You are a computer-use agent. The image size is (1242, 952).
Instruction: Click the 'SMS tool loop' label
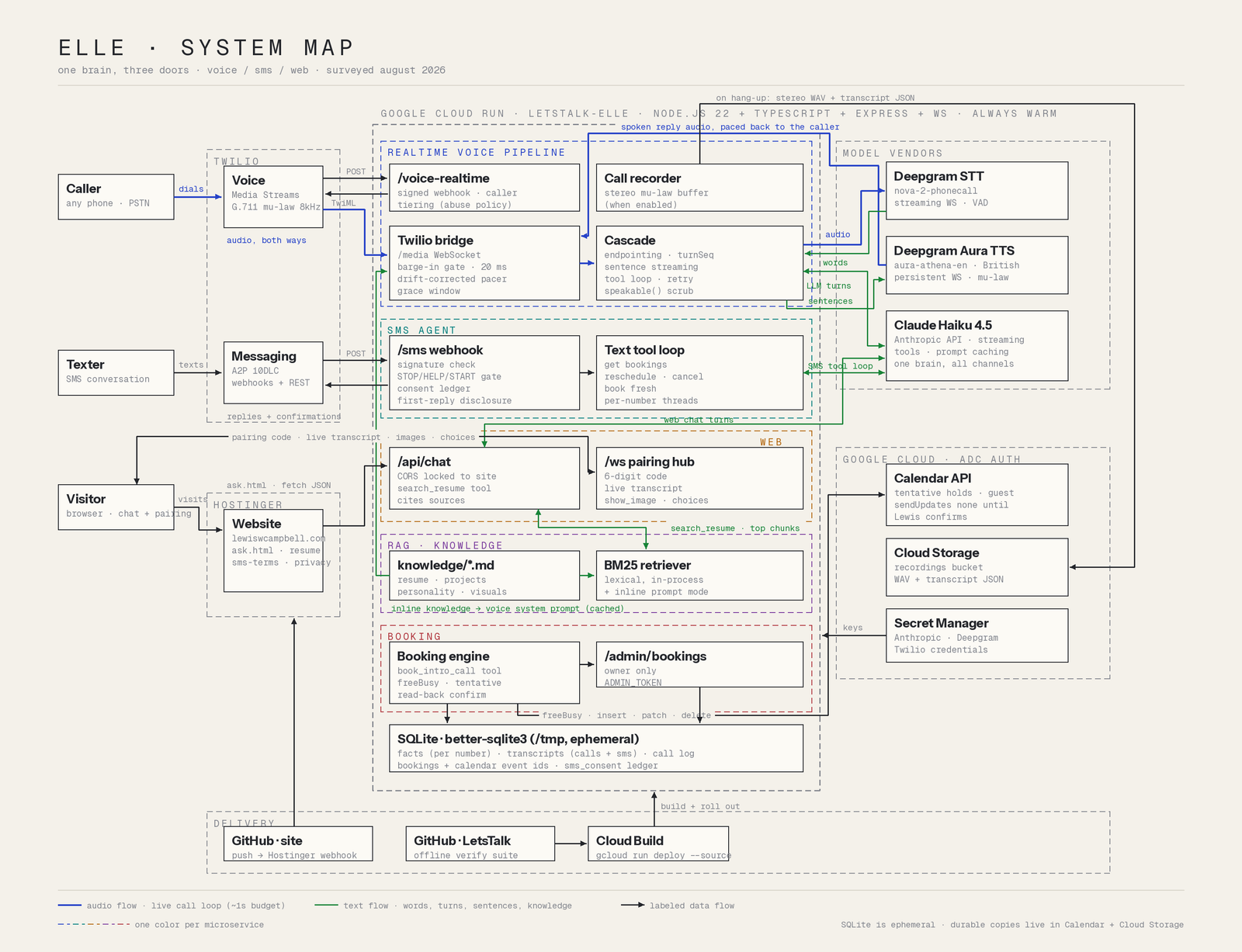(840, 366)
